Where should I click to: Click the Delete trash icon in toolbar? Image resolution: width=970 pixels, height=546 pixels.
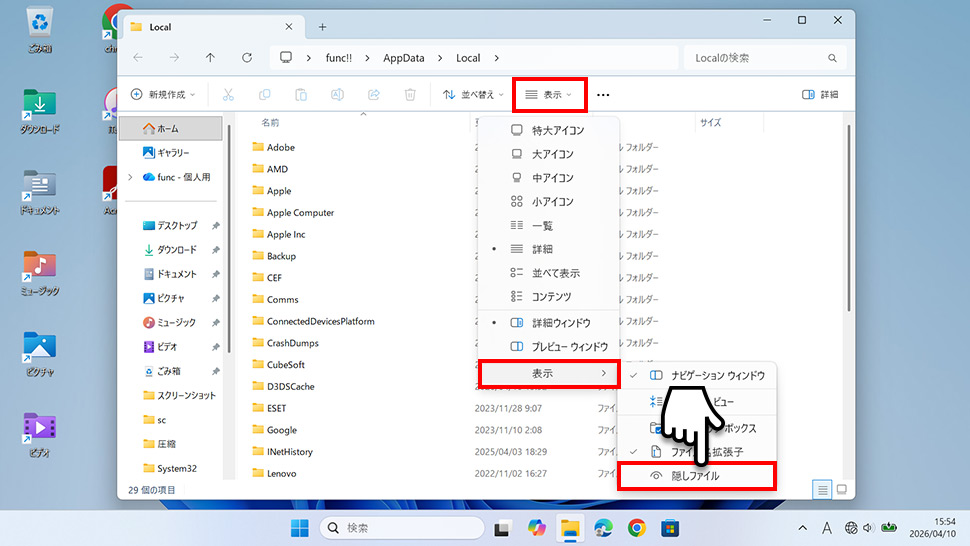410,95
